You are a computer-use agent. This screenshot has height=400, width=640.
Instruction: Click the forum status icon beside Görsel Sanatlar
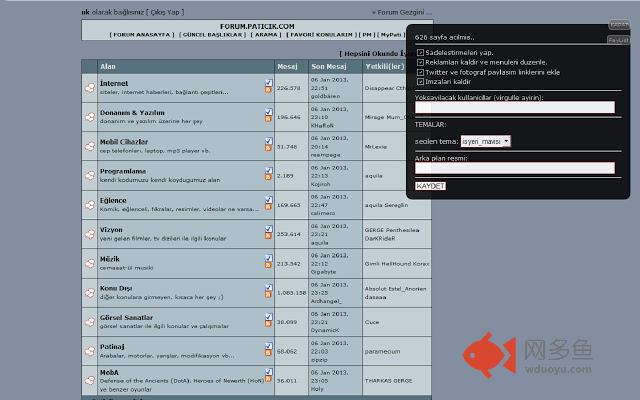click(x=90, y=322)
